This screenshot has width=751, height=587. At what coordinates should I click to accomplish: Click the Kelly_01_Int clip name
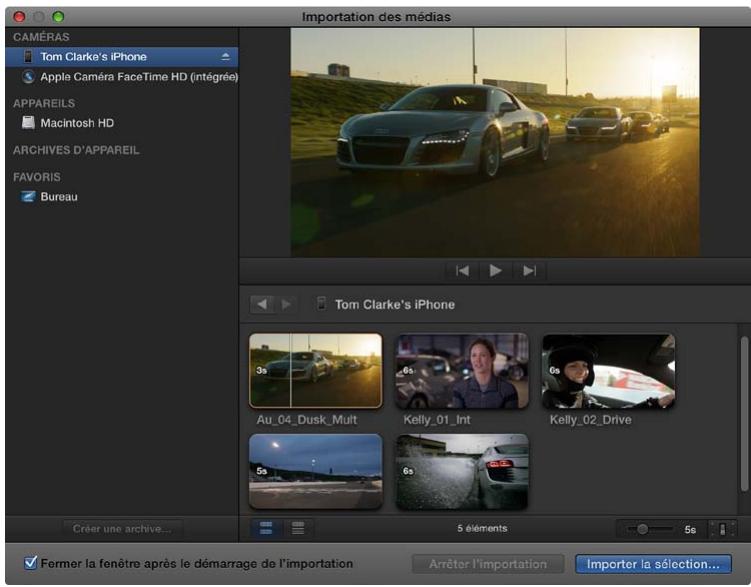tap(437, 420)
